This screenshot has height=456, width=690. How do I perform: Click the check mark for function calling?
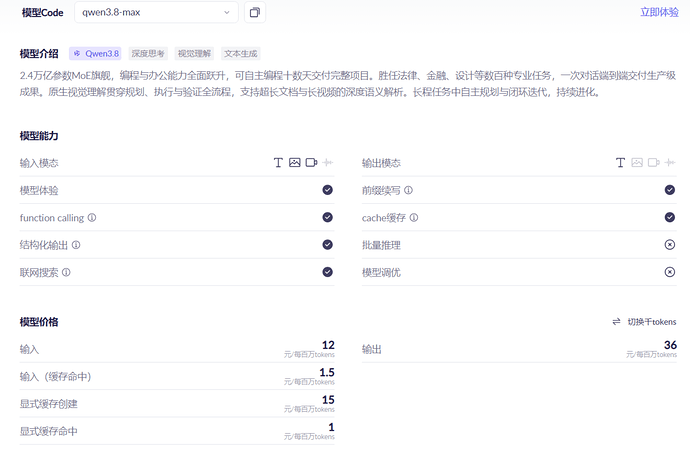327,217
